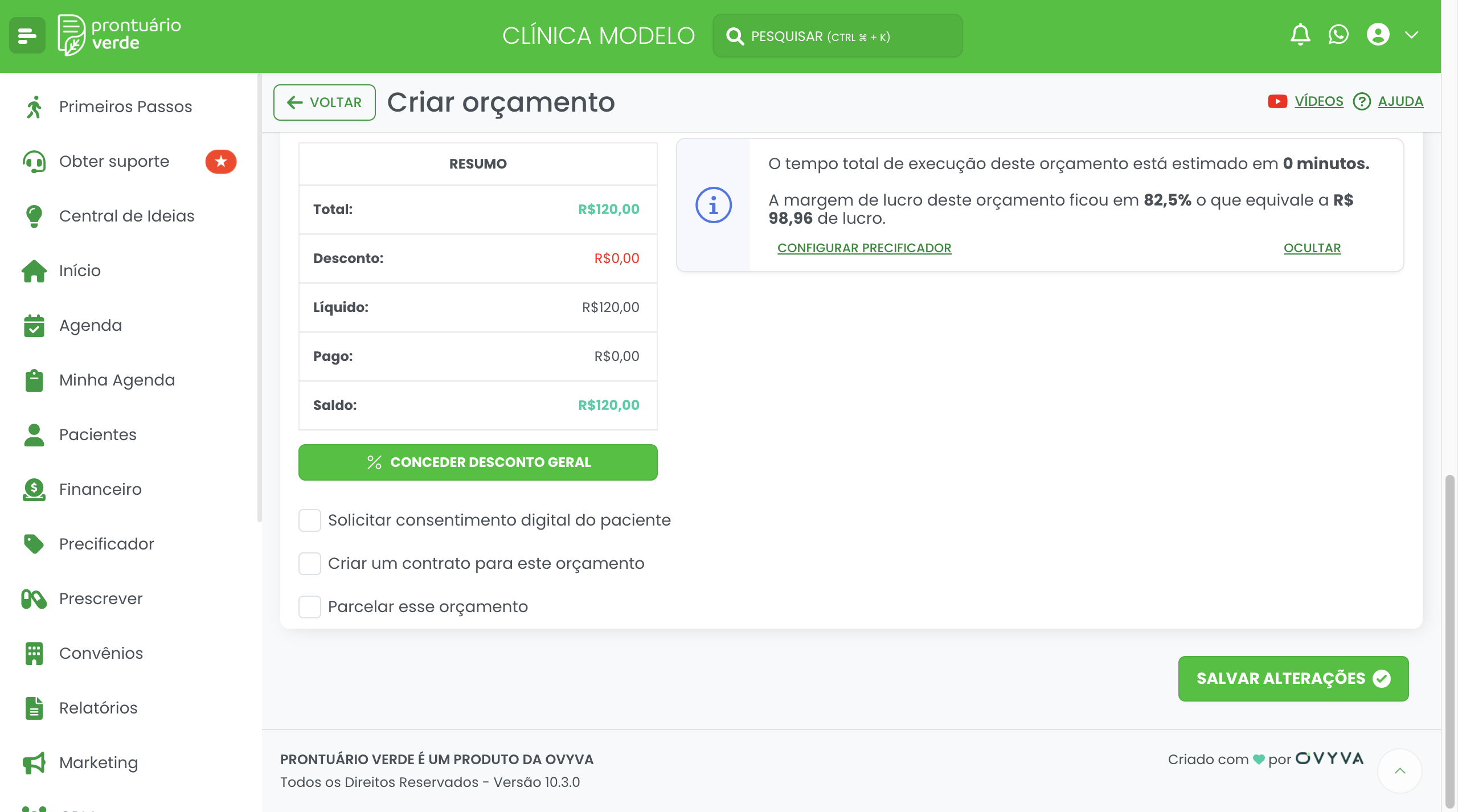
Task: Save with the Salvar Alterações button
Action: pyautogui.click(x=1293, y=679)
